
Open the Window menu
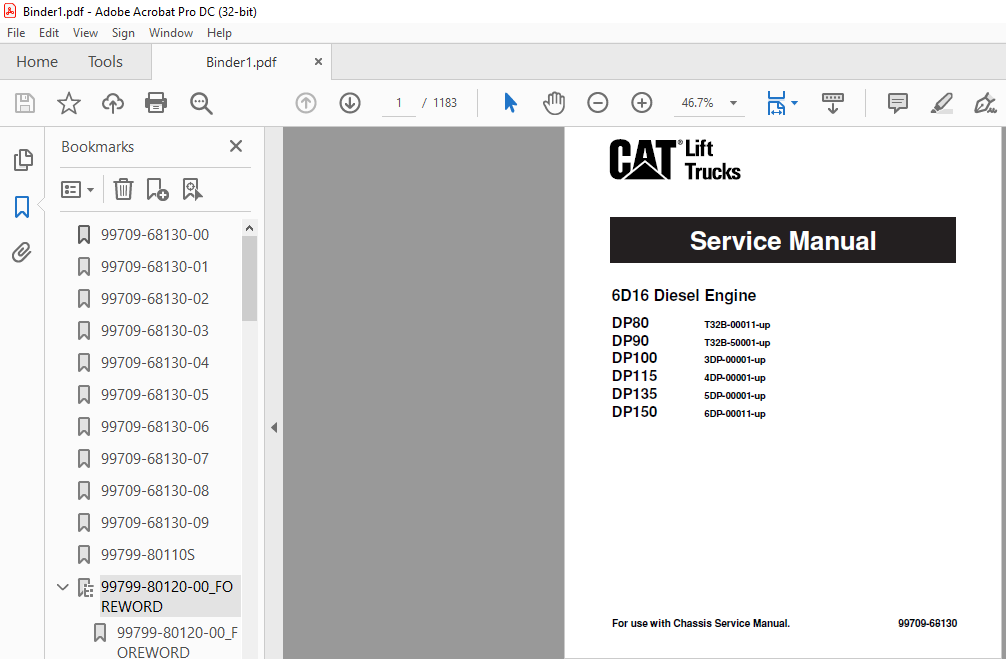click(171, 33)
